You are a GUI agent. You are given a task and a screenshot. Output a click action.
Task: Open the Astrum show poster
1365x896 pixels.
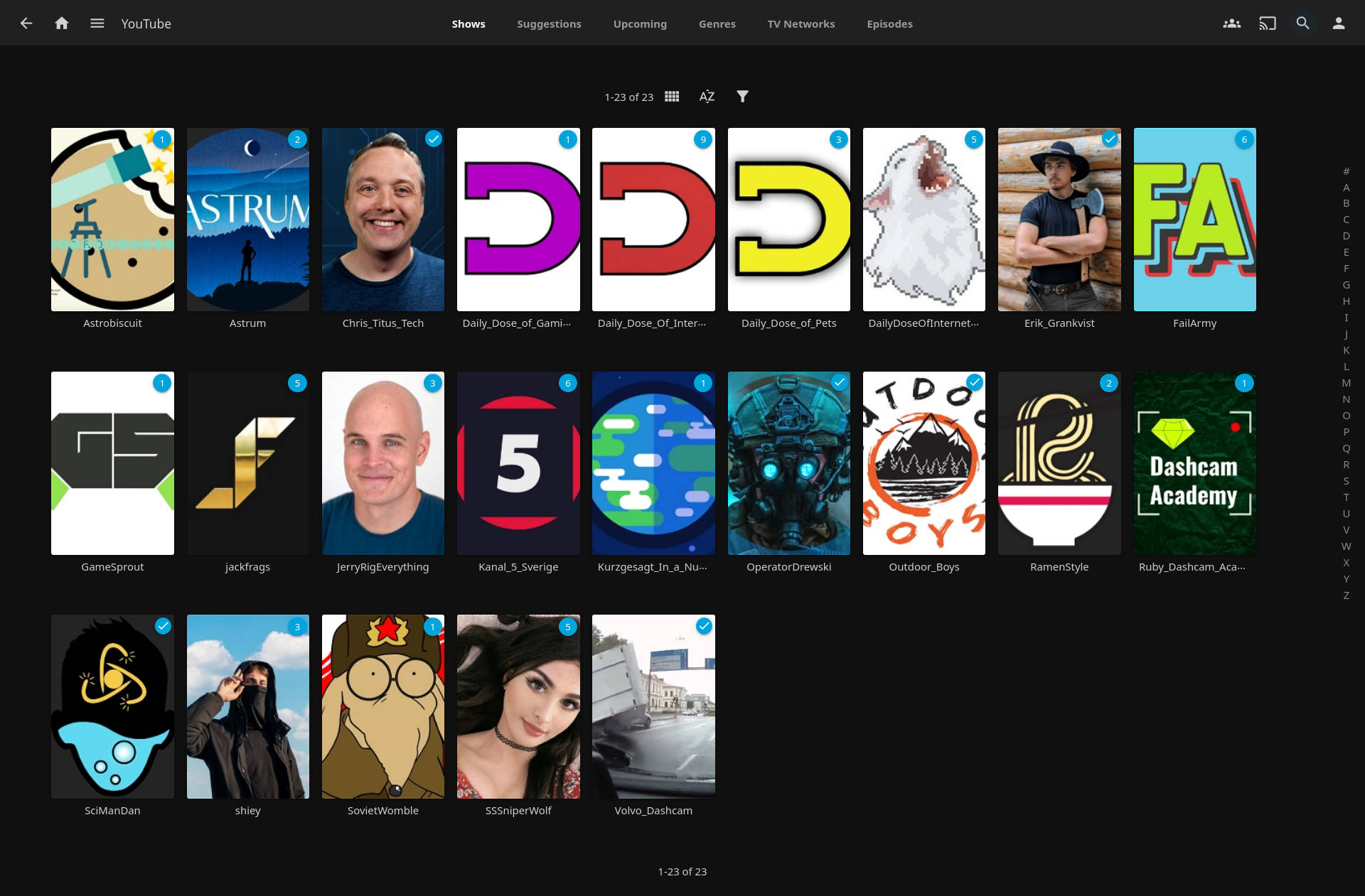pyautogui.click(x=247, y=220)
